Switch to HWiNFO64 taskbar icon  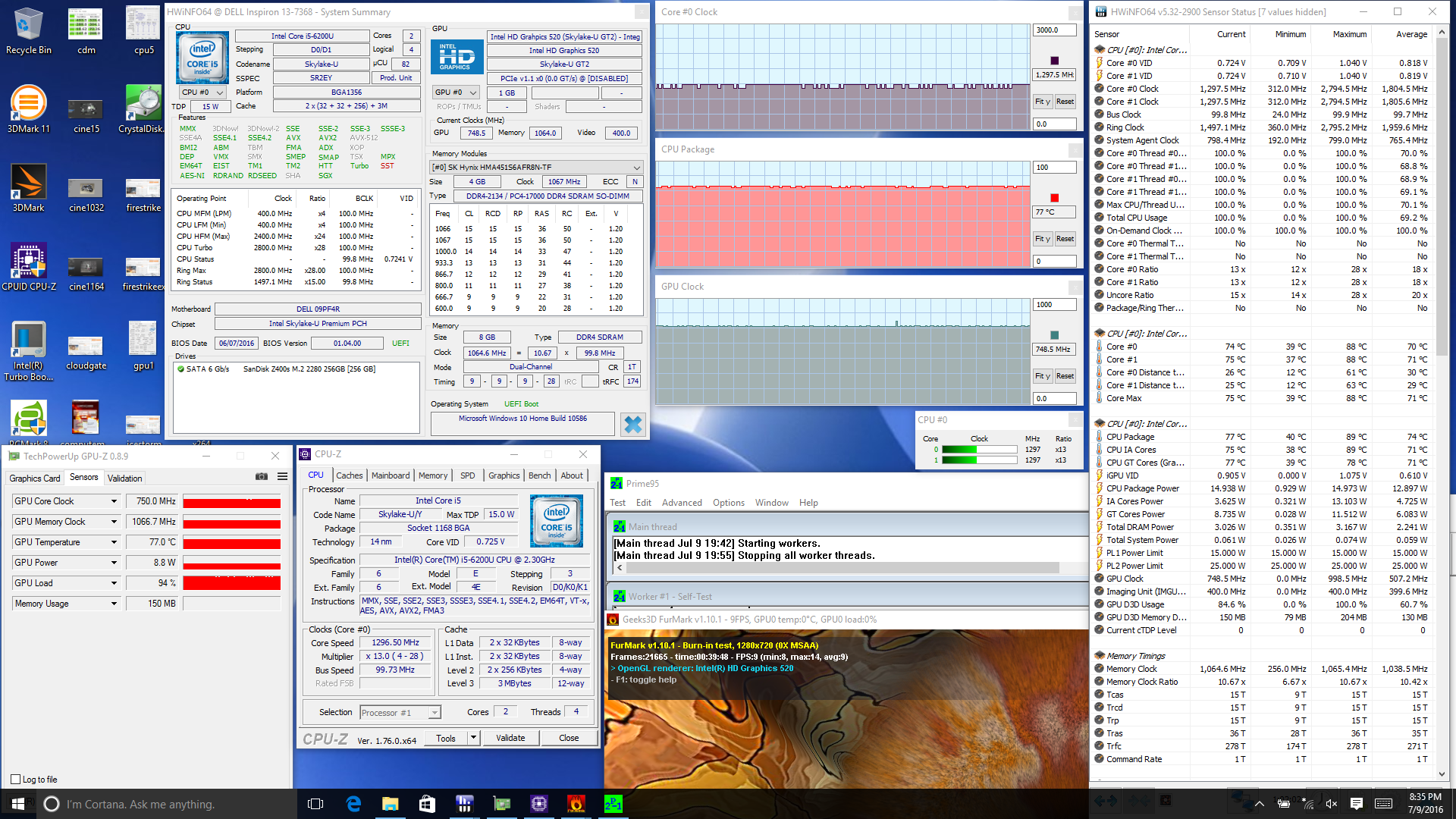[x=464, y=804]
